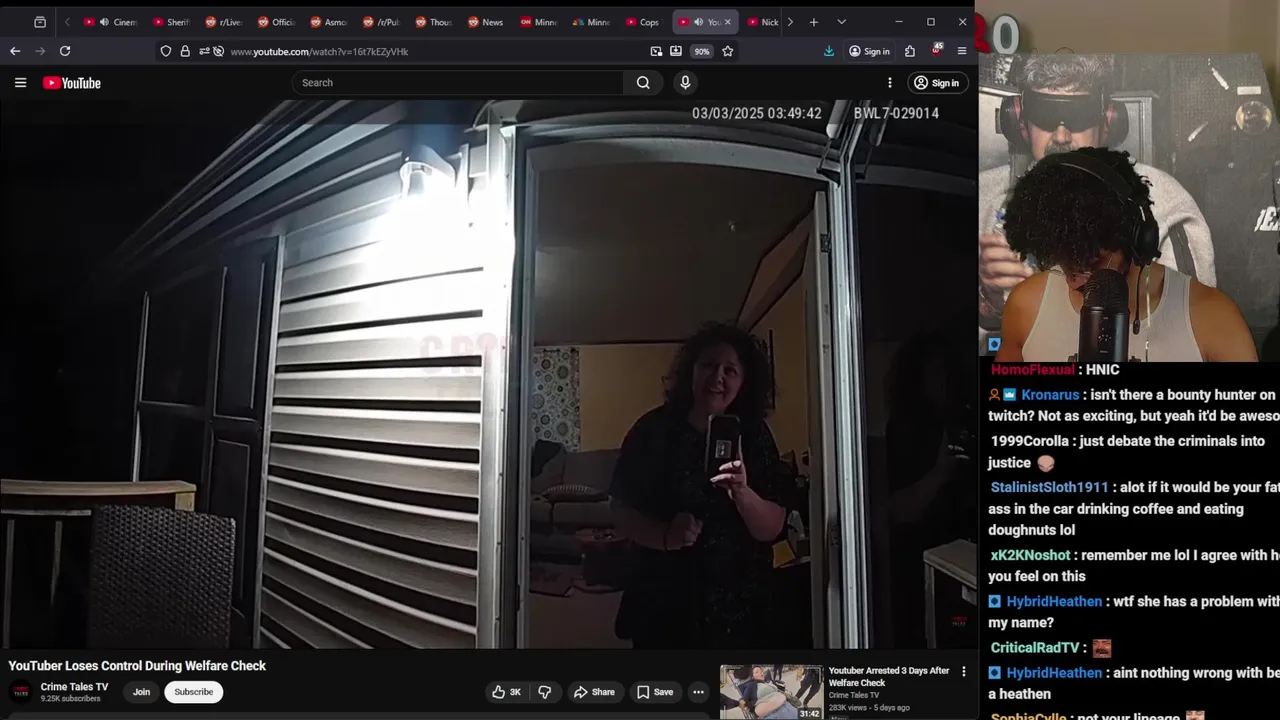The image size is (1280, 720).
Task: Go back with the browser back arrow
Action: tap(15, 51)
